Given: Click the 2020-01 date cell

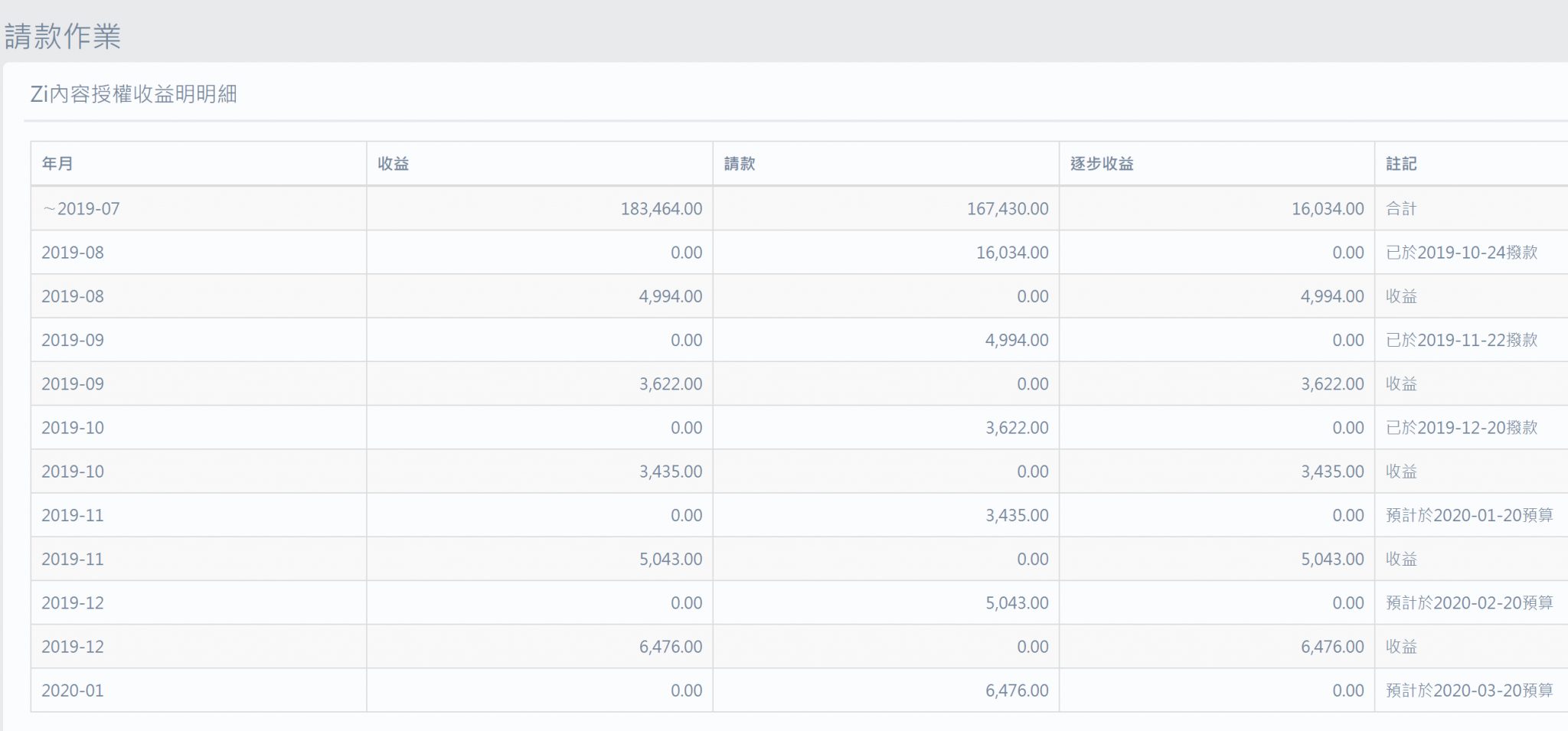Looking at the screenshot, I should [73, 690].
